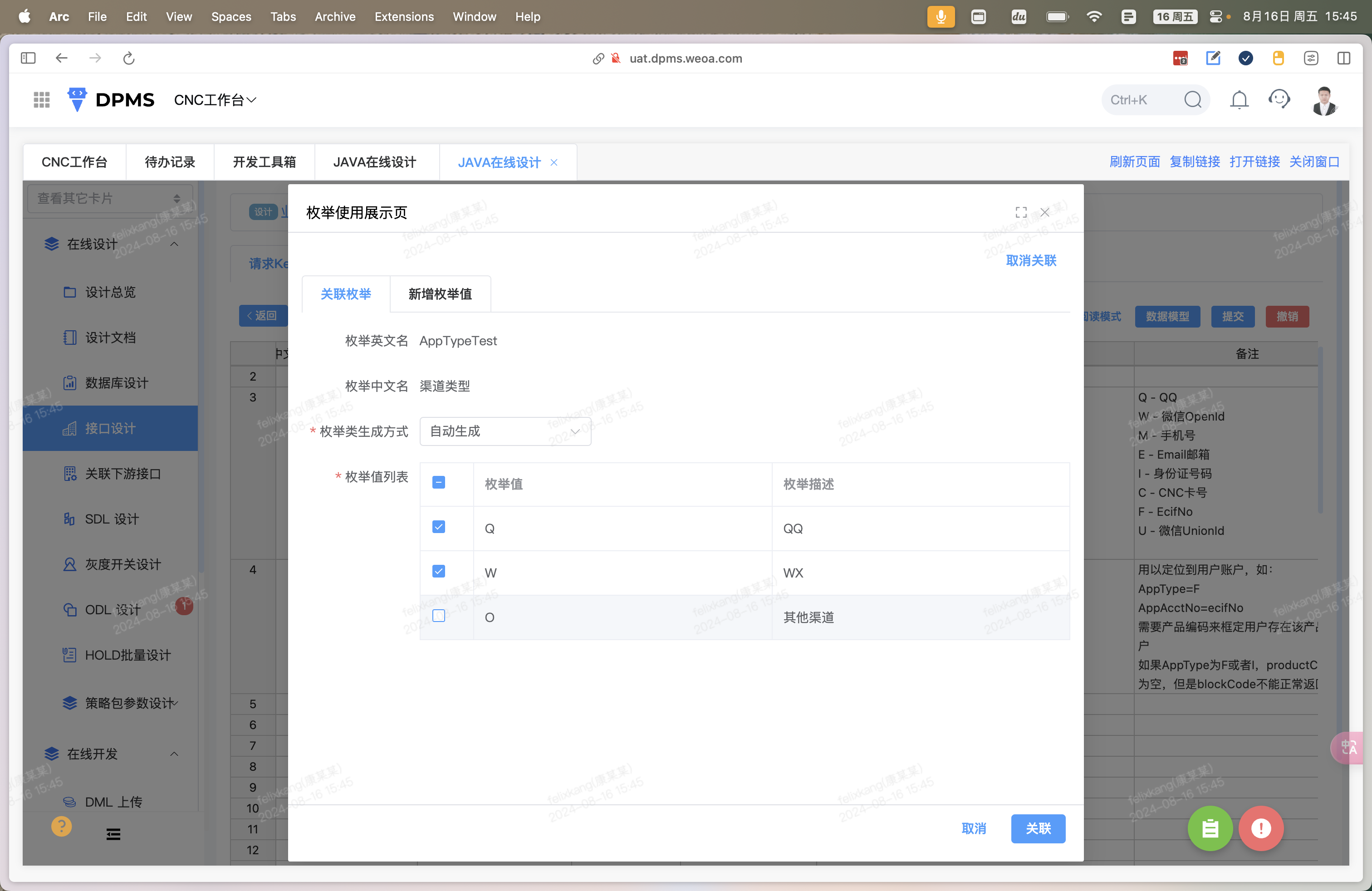Viewport: 1372px width, 891px height.
Task: Switch to the 新增枚举值 tab
Action: [x=441, y=294]
